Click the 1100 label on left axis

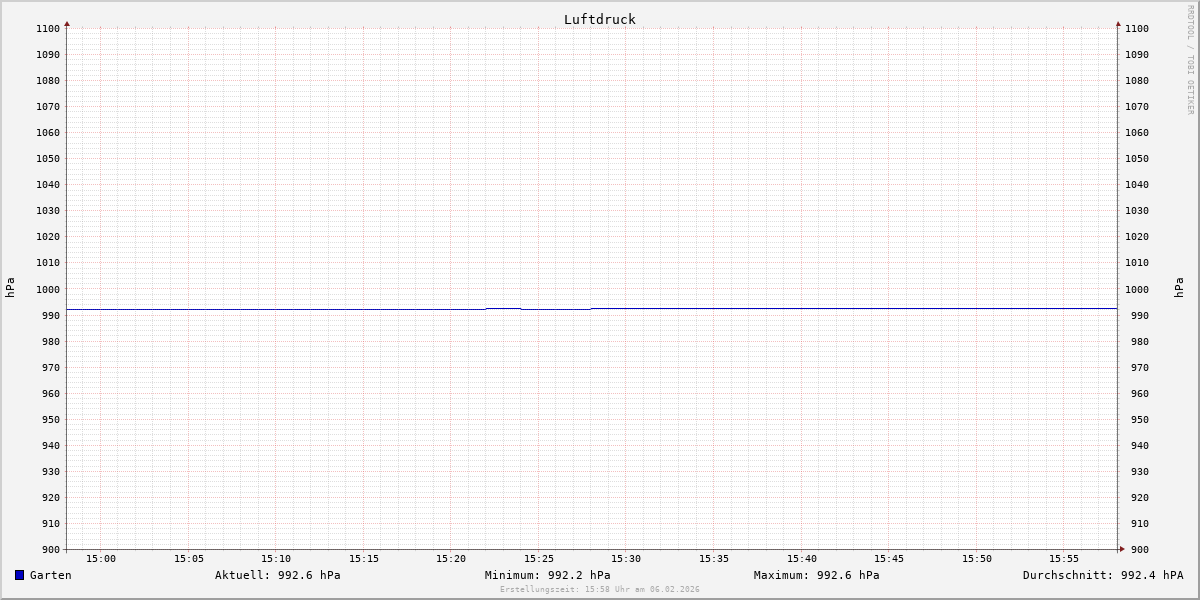pyautogui.click(x=48, y=28)
